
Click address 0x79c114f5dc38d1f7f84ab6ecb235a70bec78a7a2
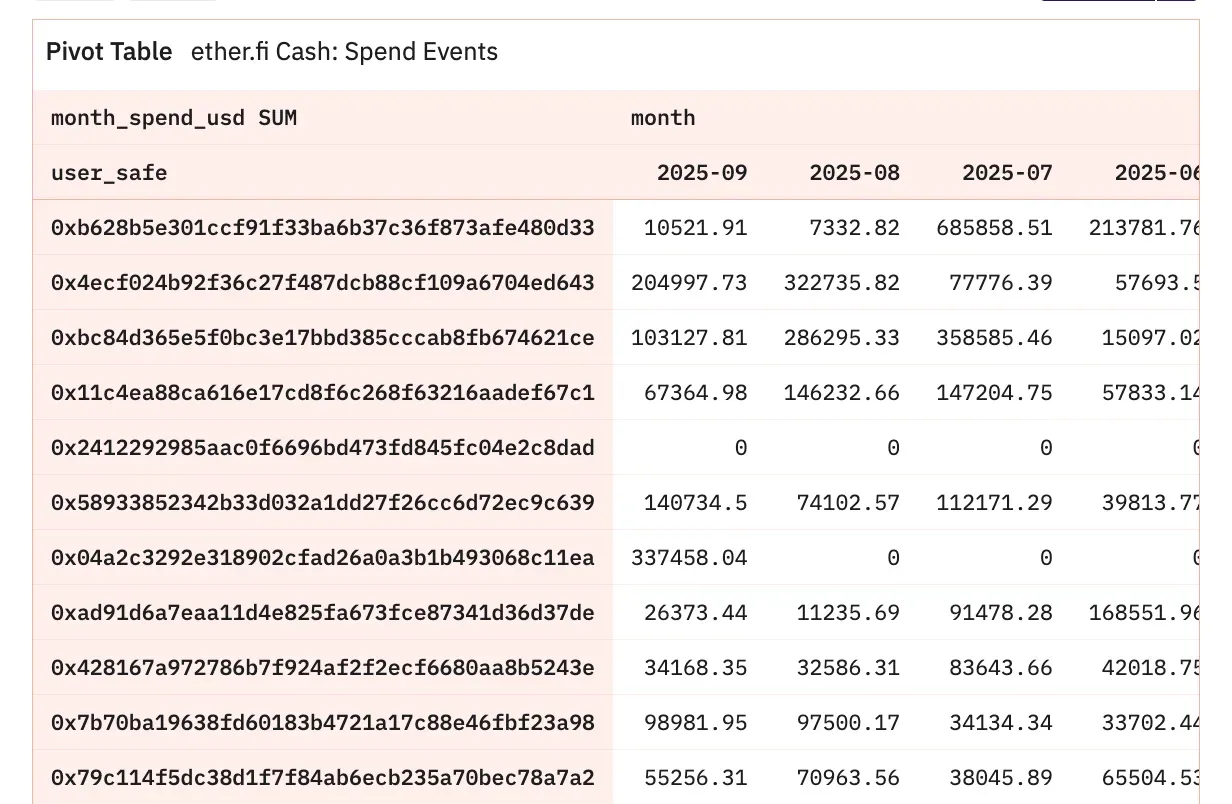click(x=323, y=778)
